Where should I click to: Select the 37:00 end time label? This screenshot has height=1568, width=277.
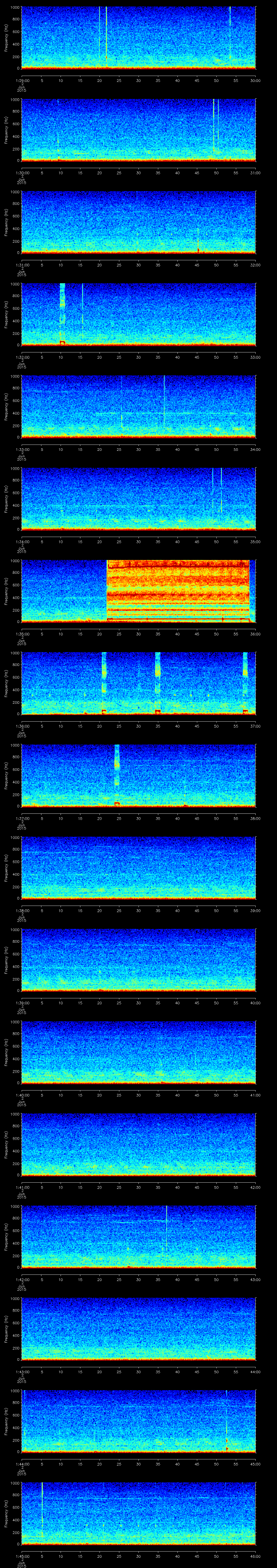(255, 726)
